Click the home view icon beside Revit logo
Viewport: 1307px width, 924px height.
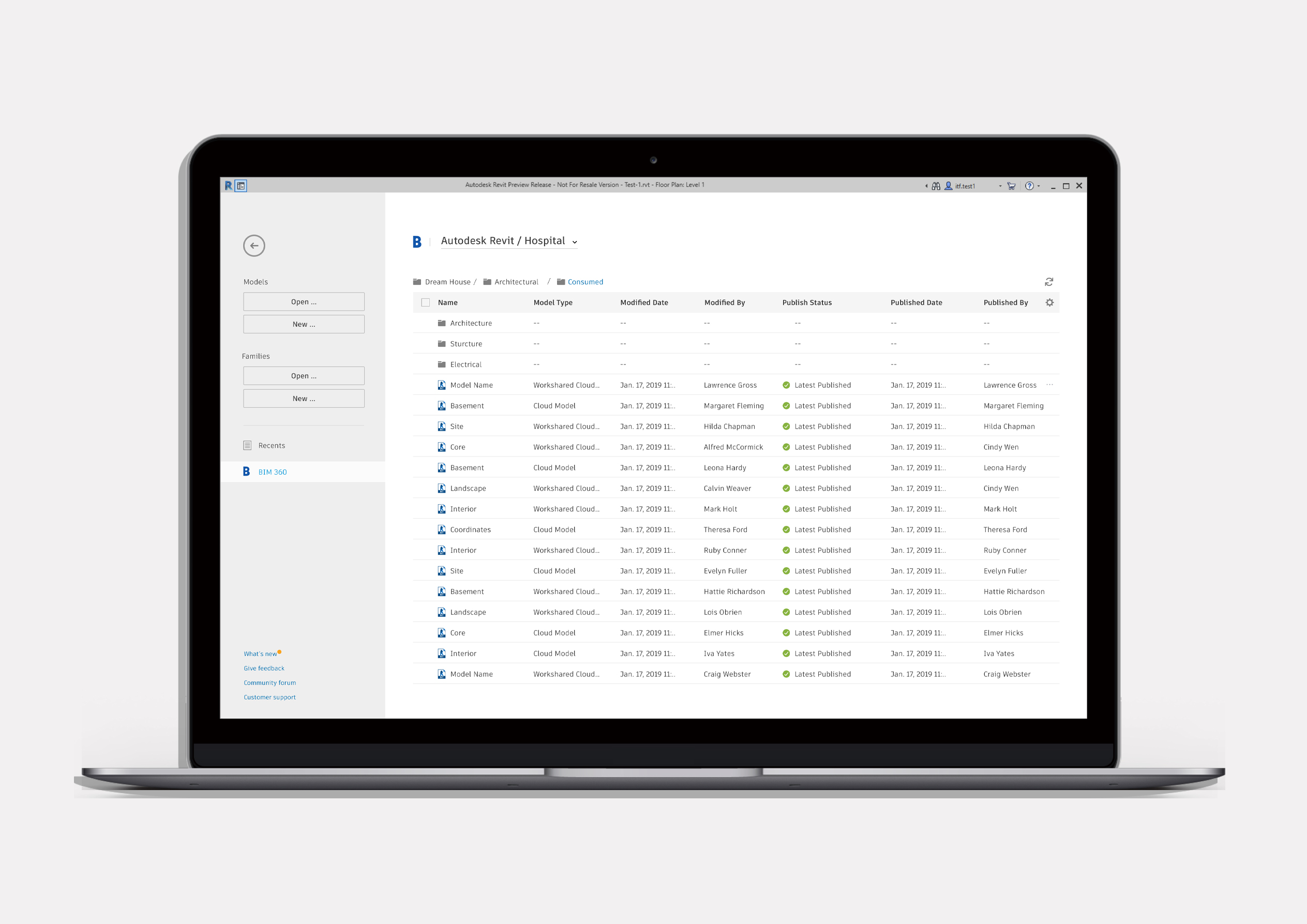coord(241,186)
